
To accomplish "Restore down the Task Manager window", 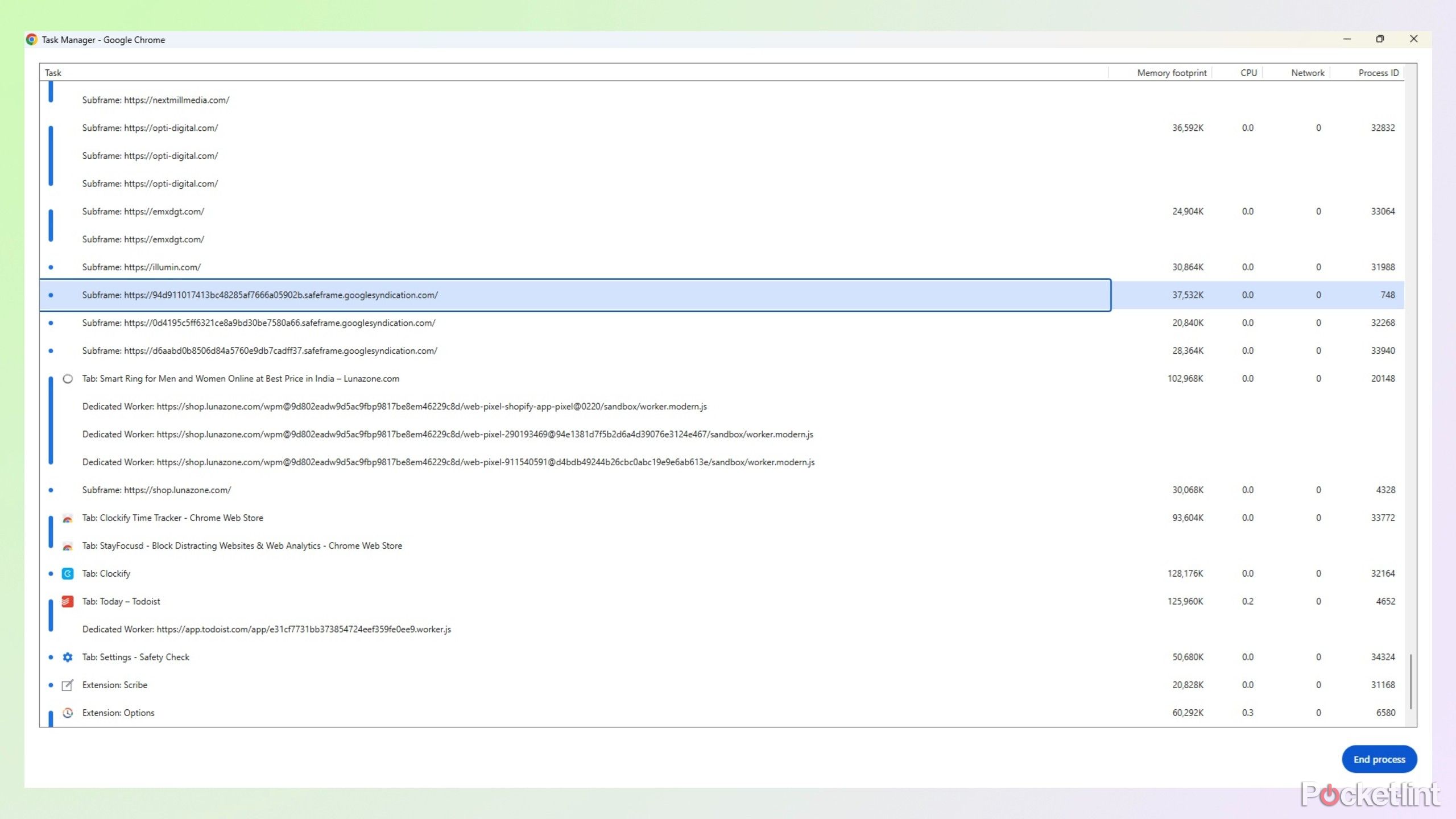I will click(x=1380, y=39).
